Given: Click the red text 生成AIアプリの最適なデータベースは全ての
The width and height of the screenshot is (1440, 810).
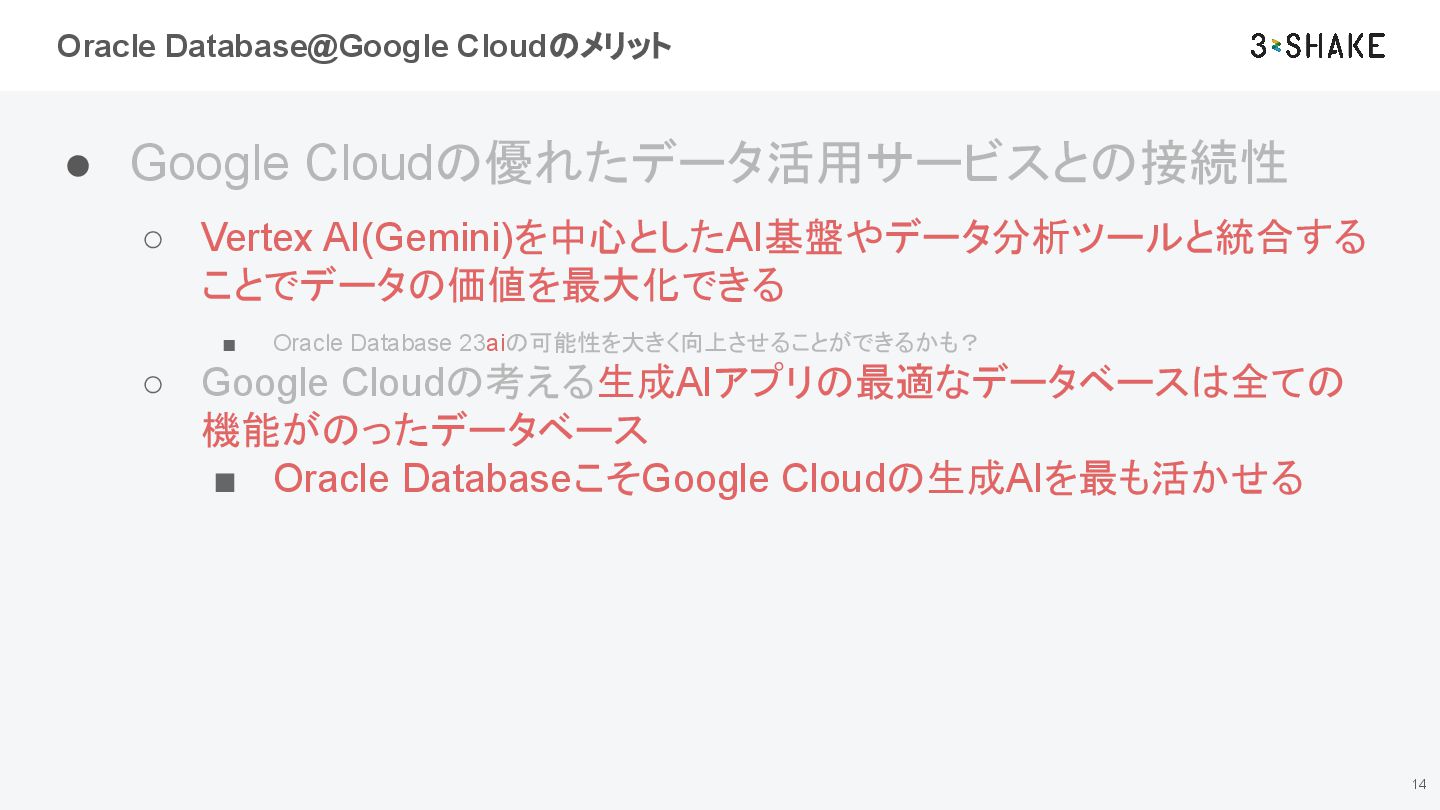Looking at the screenshot, I should coord(970,382).
